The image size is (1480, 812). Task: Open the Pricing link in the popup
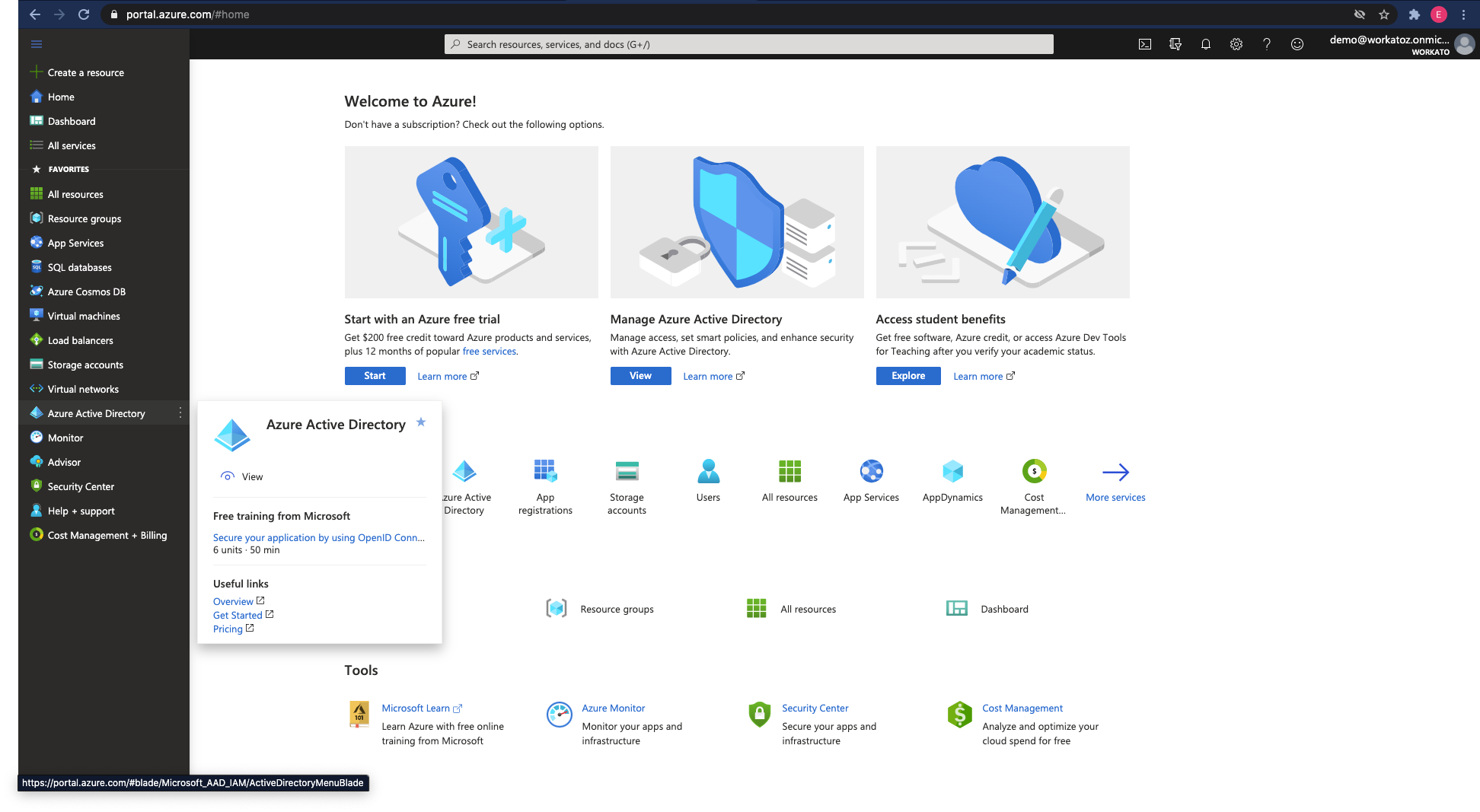[228, 629]
